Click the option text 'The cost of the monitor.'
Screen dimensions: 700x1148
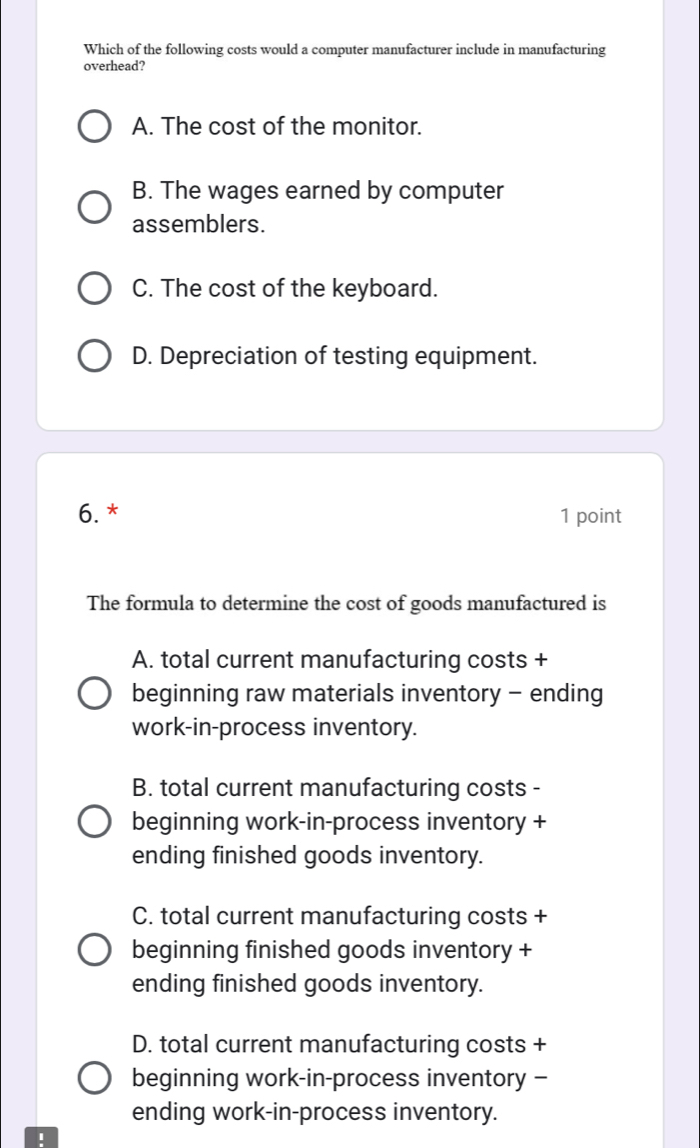[x=277, y=128]
